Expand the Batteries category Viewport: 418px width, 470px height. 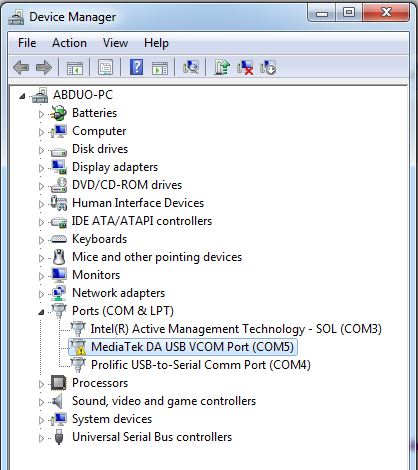41,114
